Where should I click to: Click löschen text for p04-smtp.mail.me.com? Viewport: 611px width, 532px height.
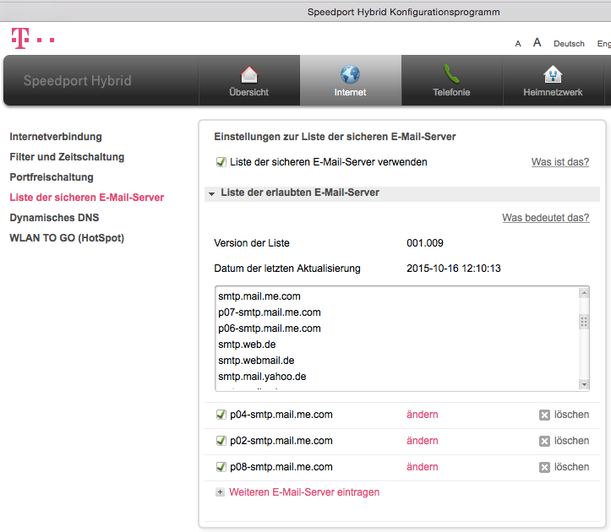pyautogui.click(x=572, y=414)
